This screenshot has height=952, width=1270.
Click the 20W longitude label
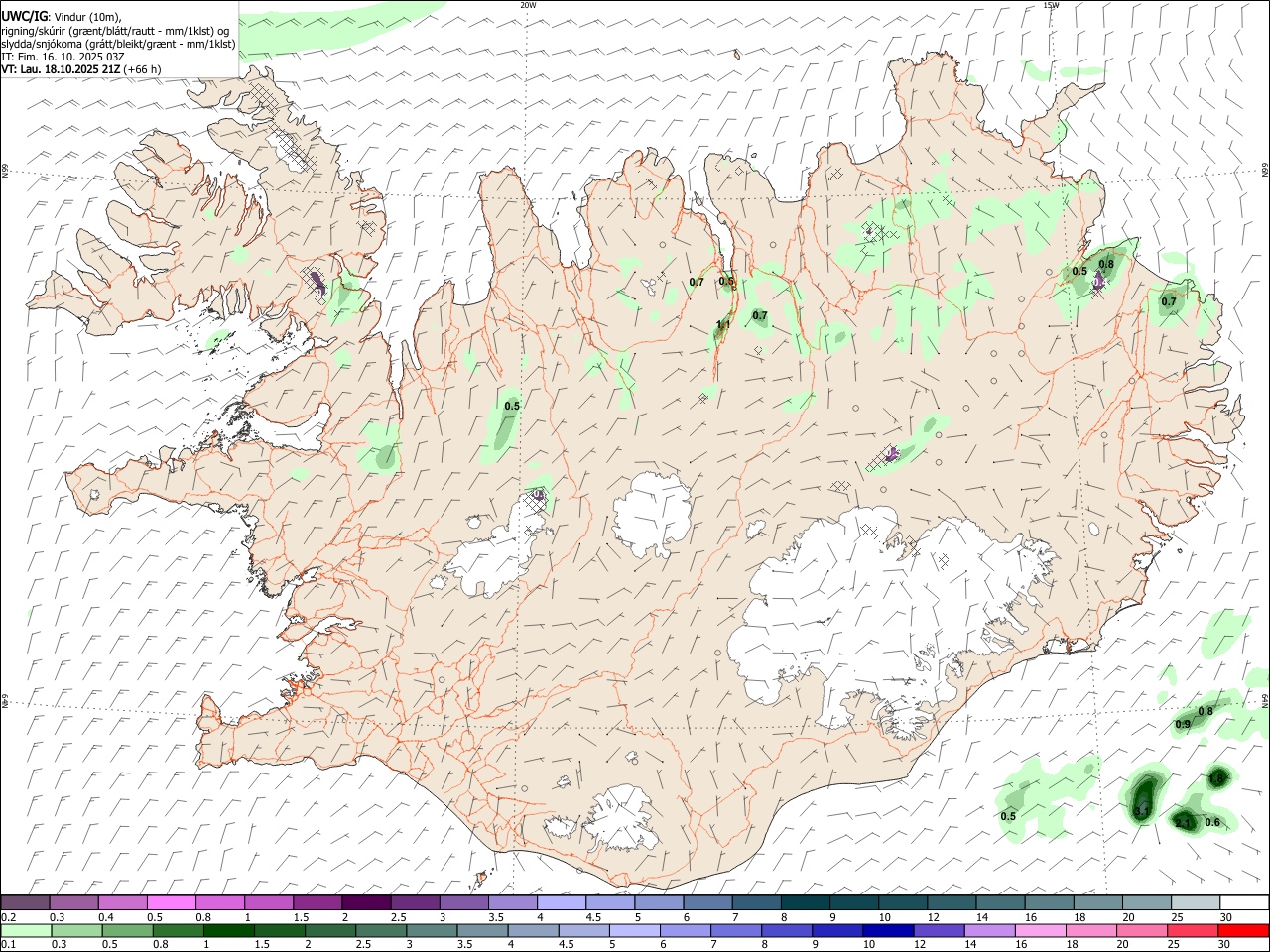click(528, 5)
